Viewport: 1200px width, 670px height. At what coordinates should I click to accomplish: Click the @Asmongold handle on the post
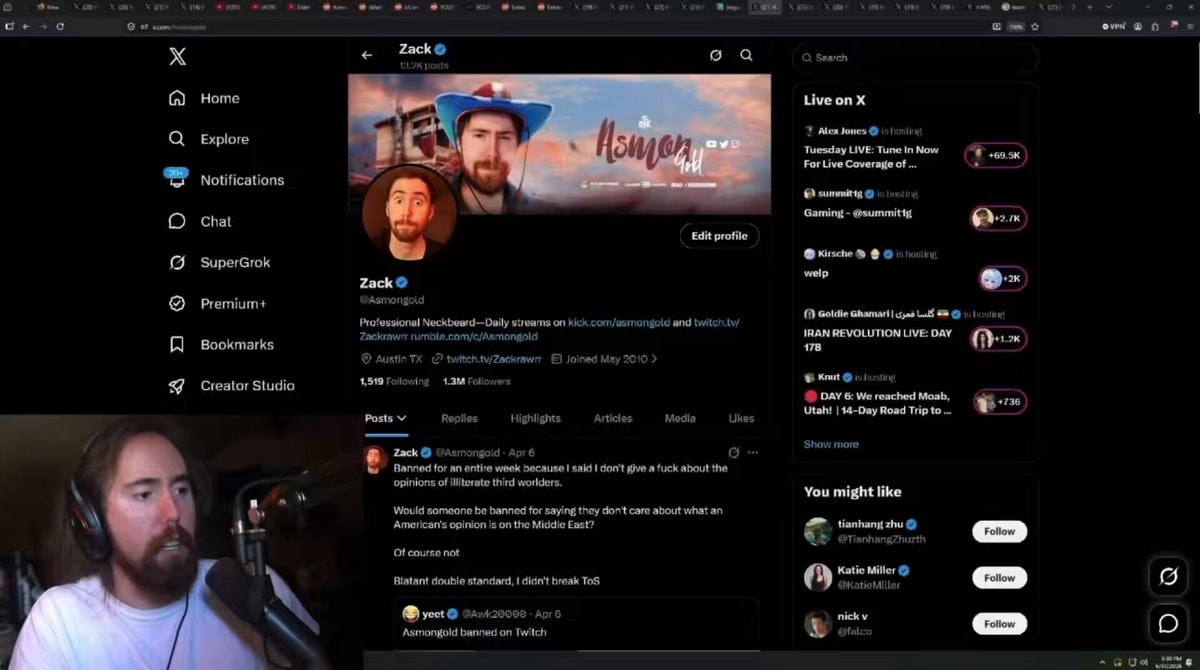[467, 452]
